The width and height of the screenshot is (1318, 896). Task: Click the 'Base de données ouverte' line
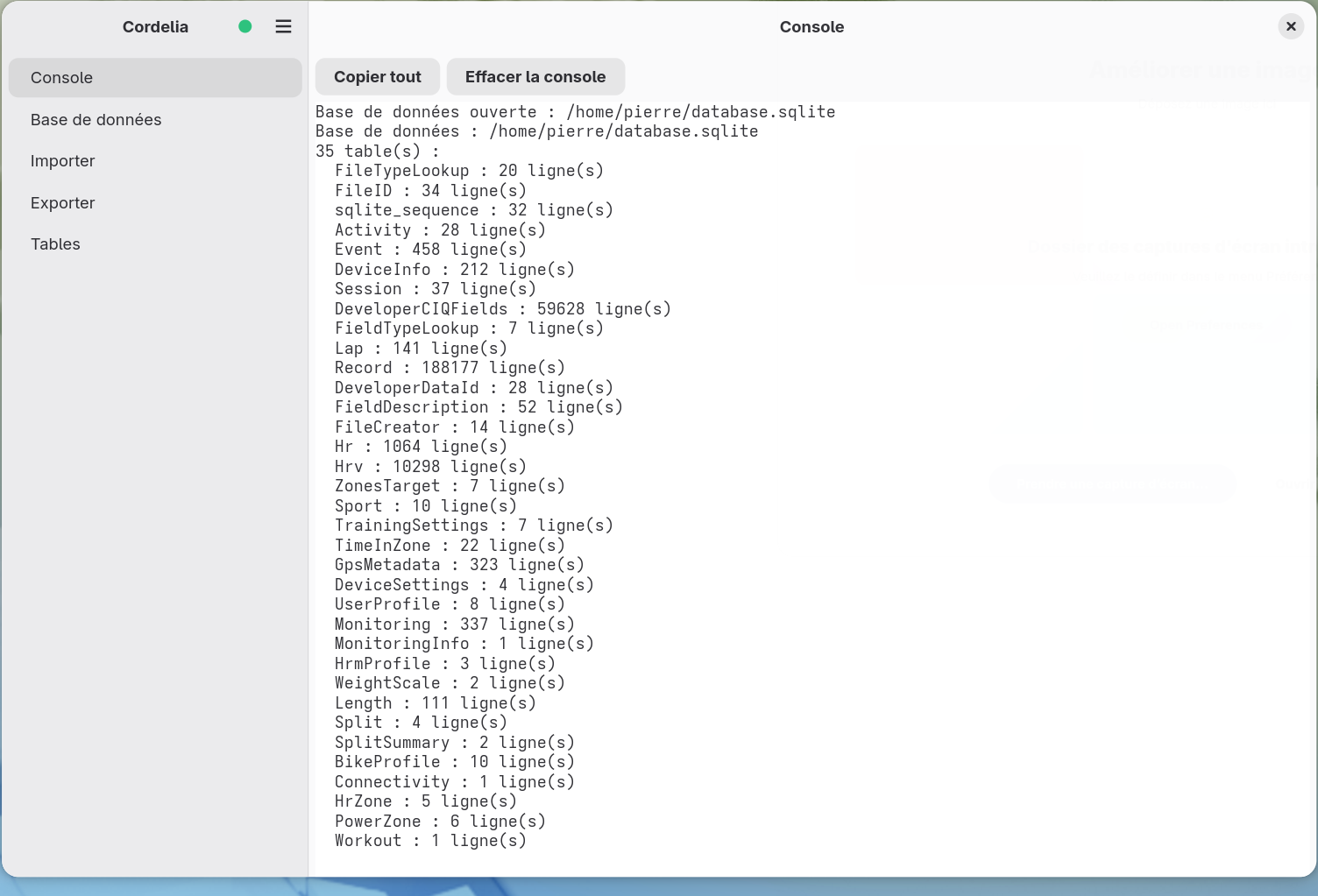click(x=576, y=112)
